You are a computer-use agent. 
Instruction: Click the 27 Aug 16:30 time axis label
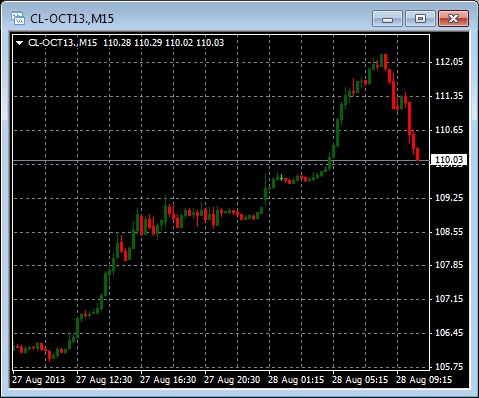point(168,380)
